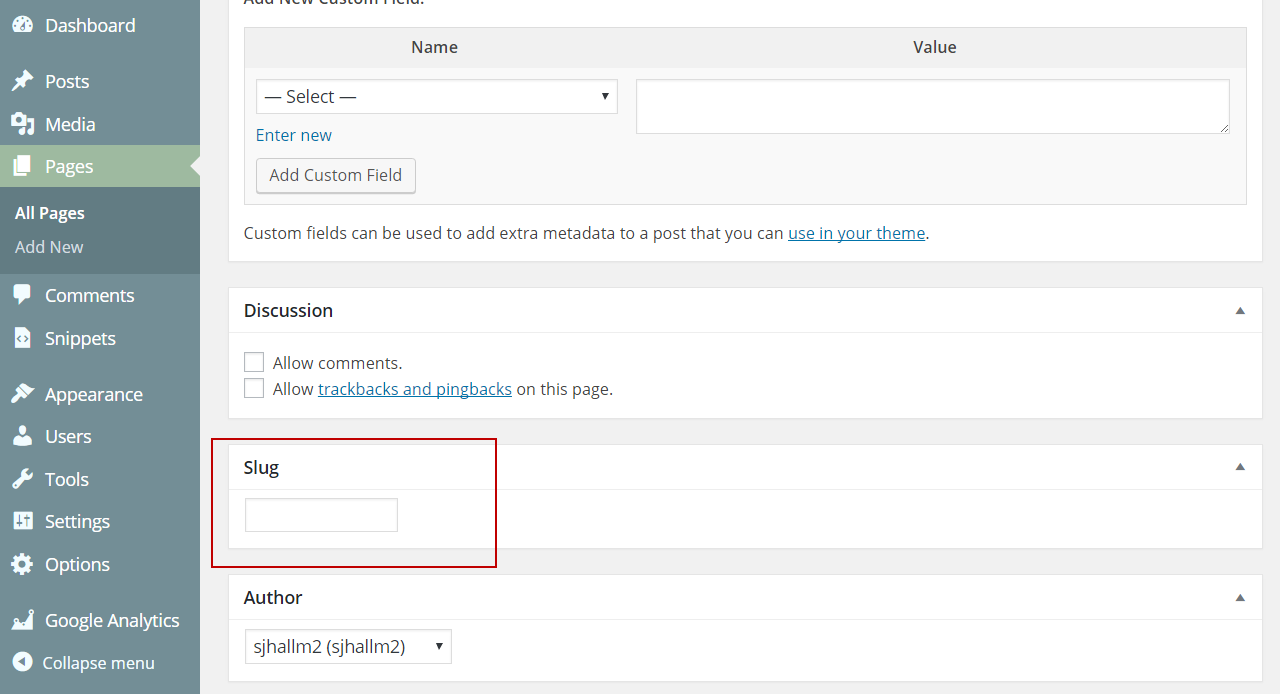1280x694 pixels.
Task: Click the Dashboard gauge icon
Action: click(x=22, y=25)
